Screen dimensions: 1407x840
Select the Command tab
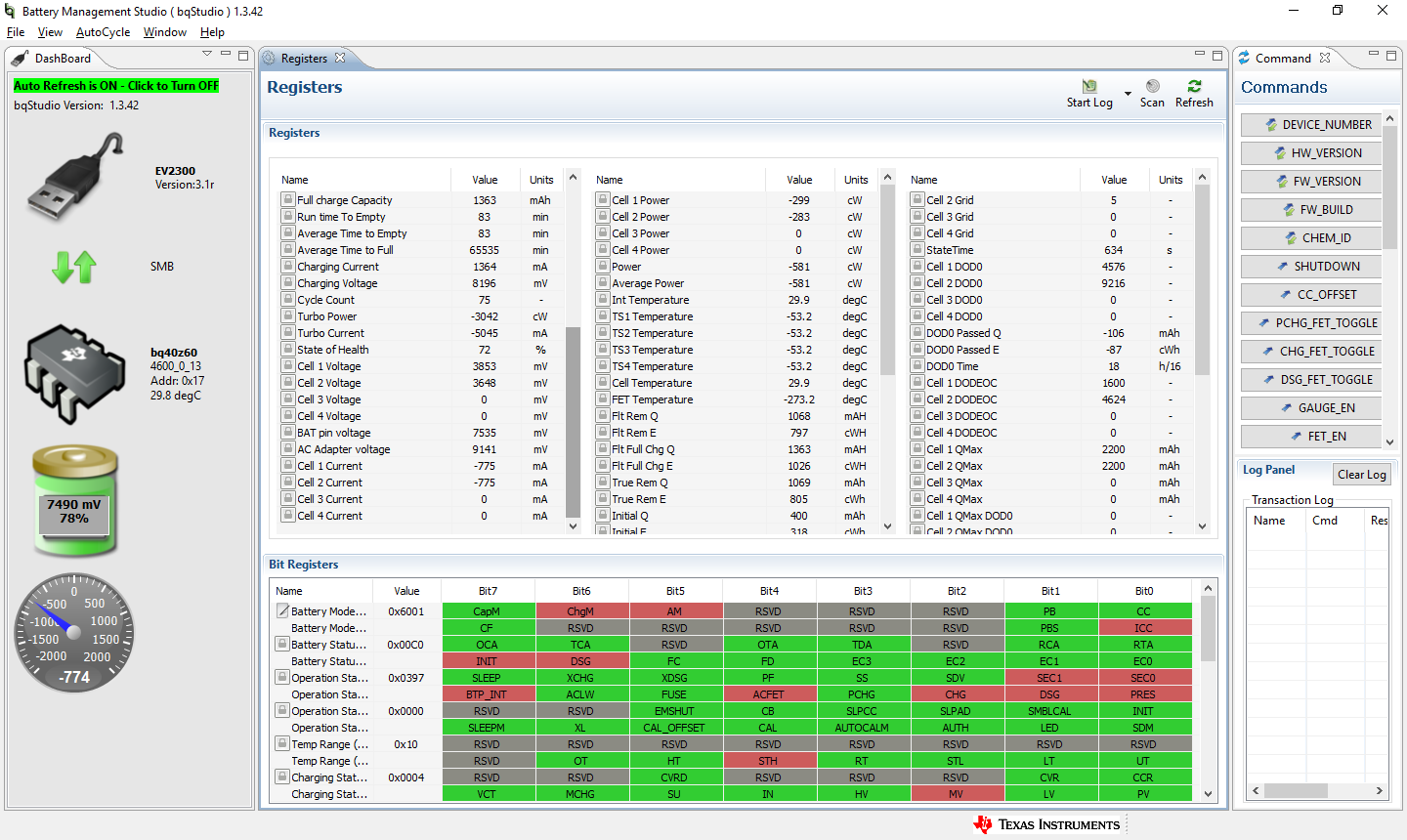(x=1283, y=59)
